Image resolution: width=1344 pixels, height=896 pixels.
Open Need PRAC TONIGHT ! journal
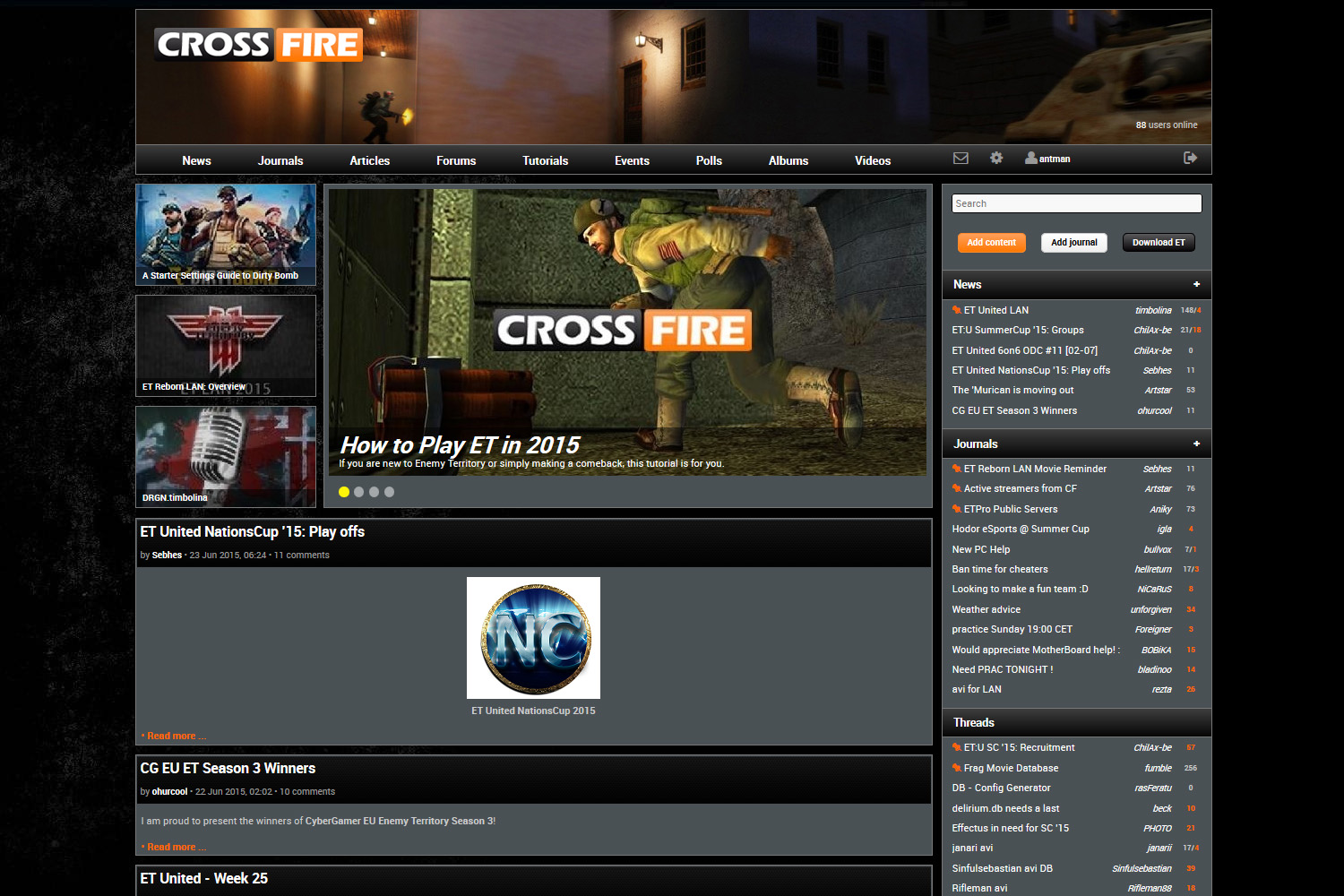pos(1003,669)
